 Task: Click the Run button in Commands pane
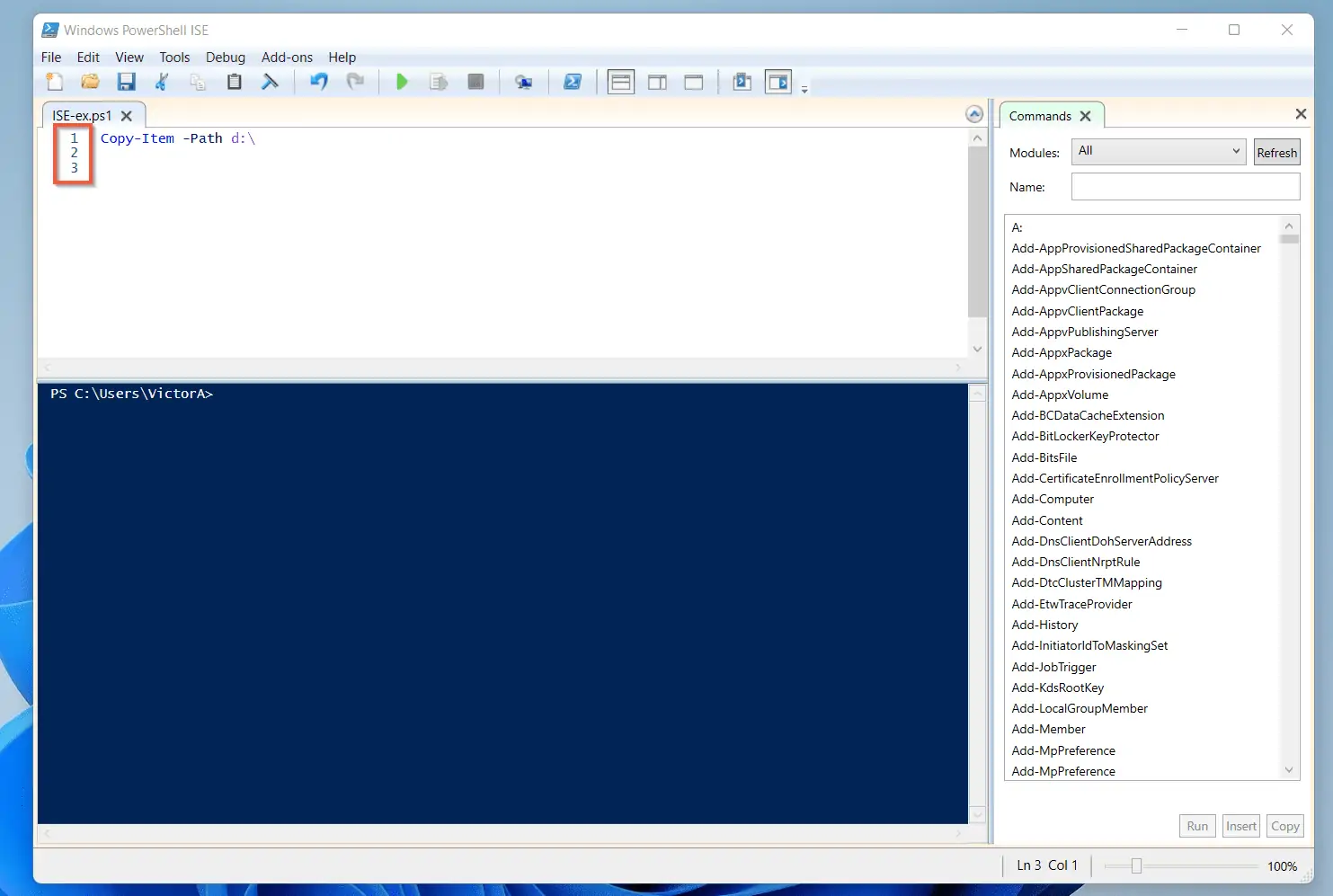pyautogui.click(x=1197, y=826)
